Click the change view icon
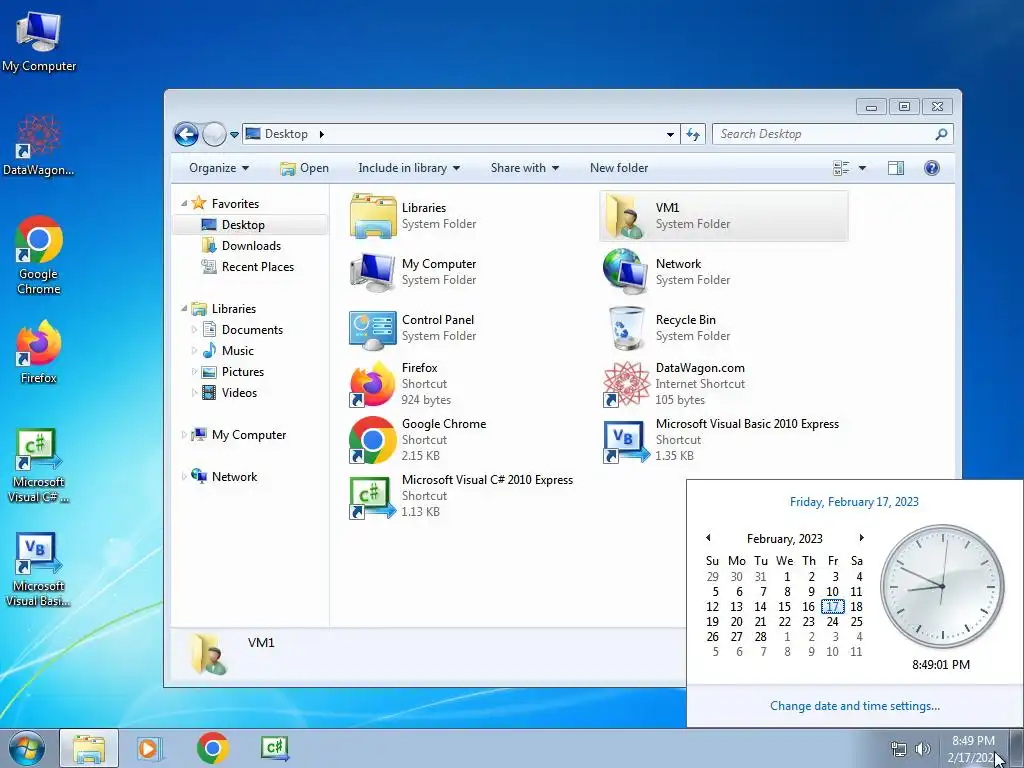This screenshot has height=768, width=1024. (x=842, y=168)
